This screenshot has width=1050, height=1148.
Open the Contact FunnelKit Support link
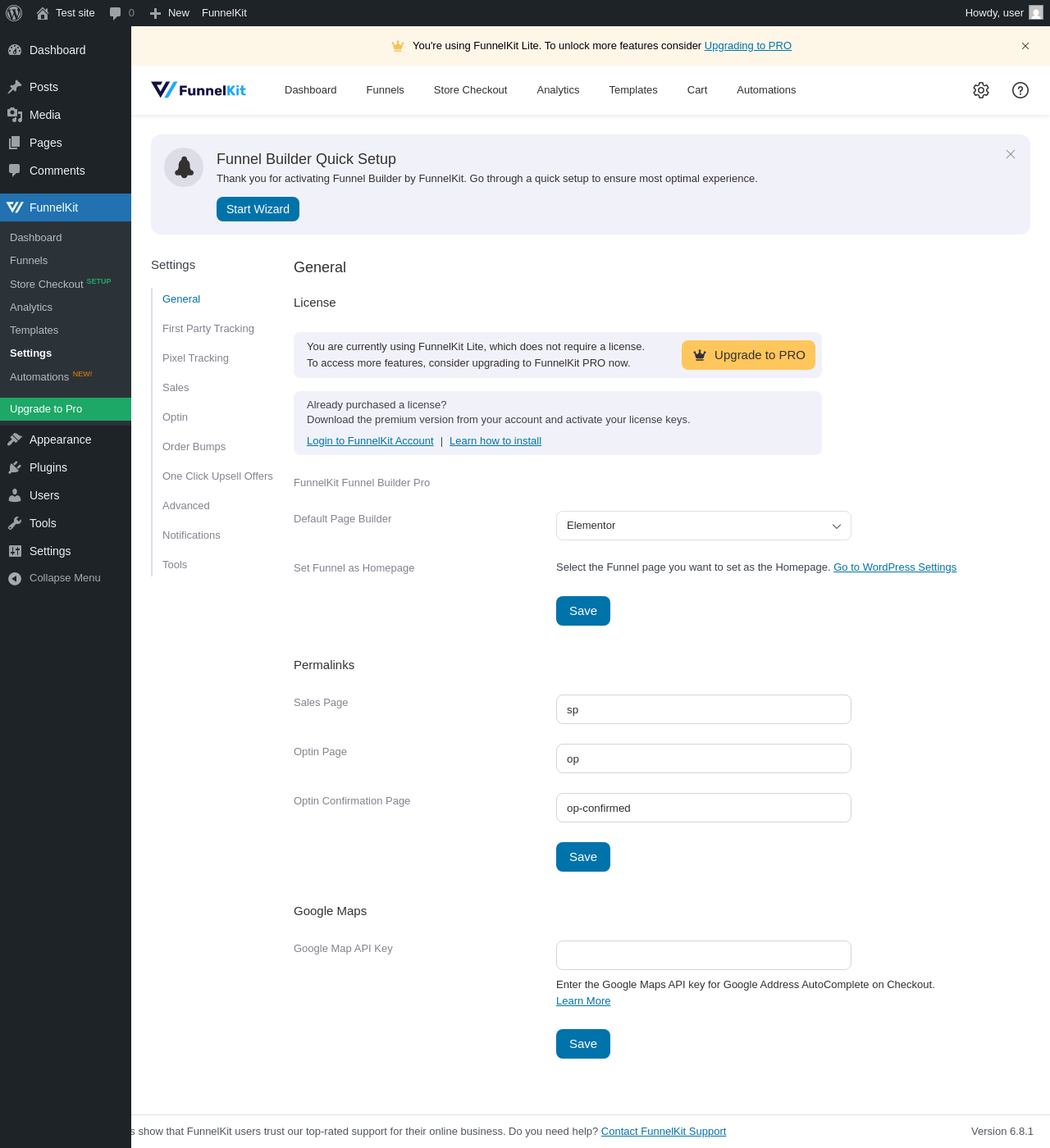click(x=664, y=1132)
